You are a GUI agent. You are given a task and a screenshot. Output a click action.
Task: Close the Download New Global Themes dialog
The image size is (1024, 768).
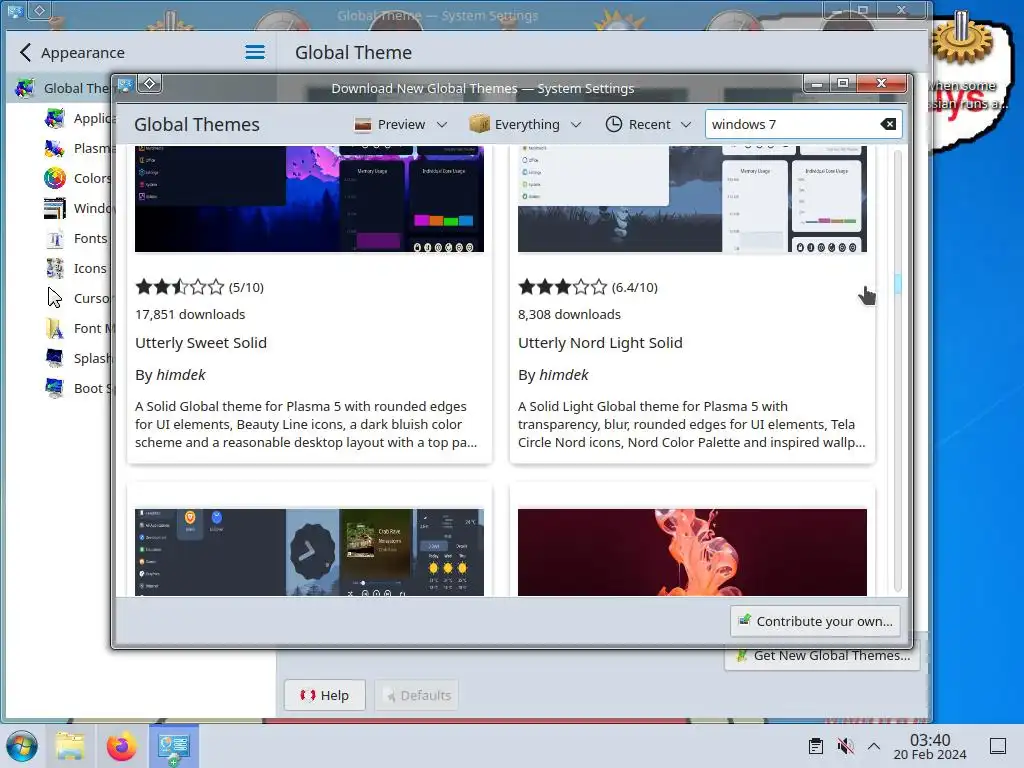click(x=882, y=84)
